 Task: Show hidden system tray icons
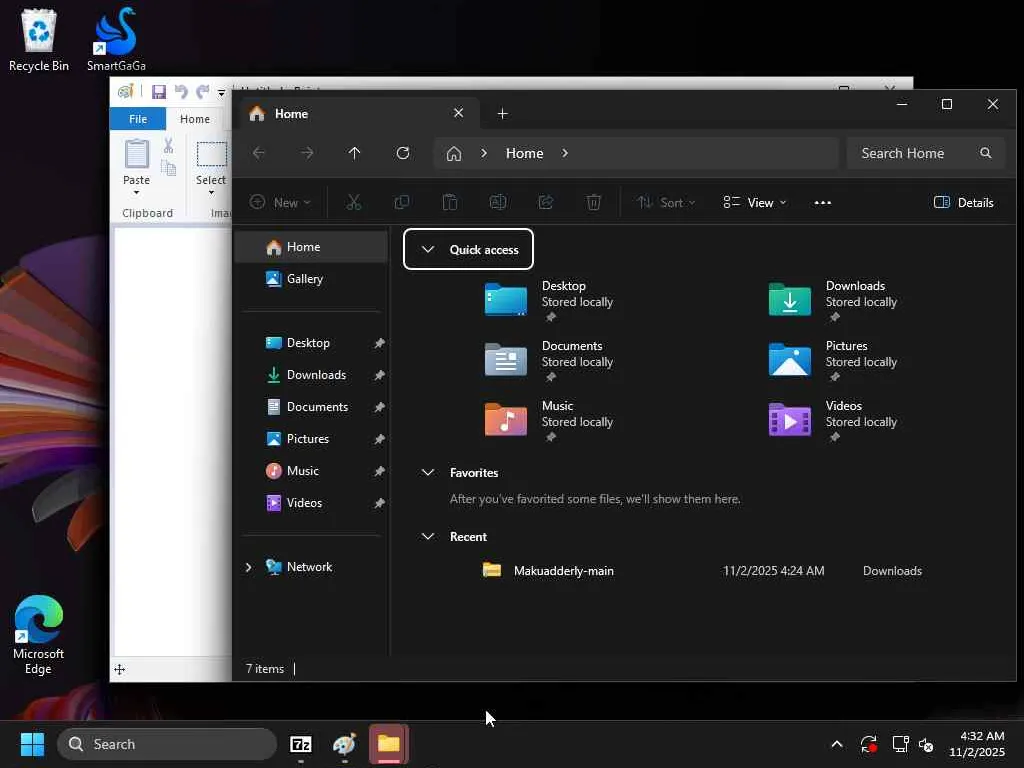point(837,744)
